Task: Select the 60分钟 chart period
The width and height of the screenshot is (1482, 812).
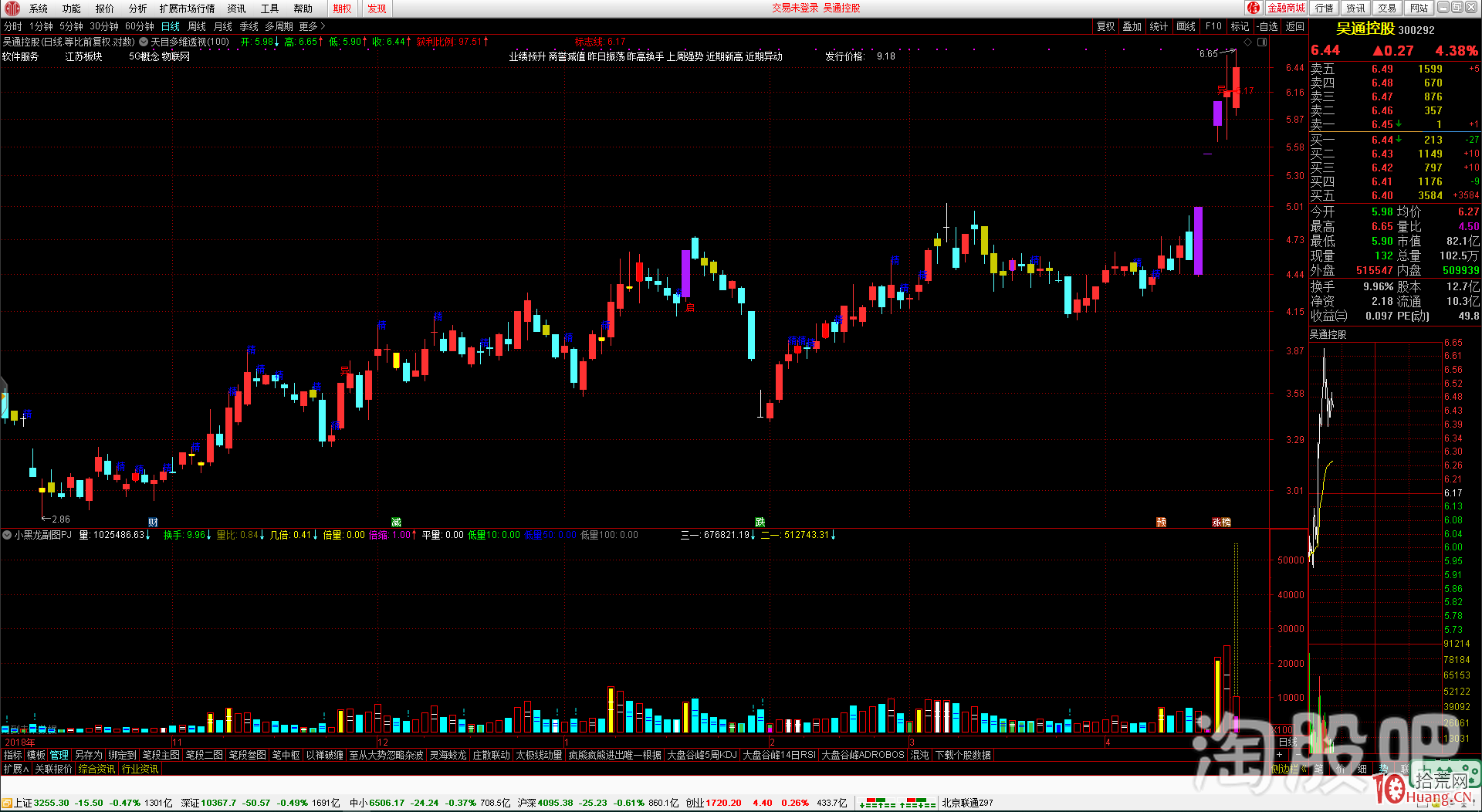Action: pyautogui.click(x=140, y=26)
